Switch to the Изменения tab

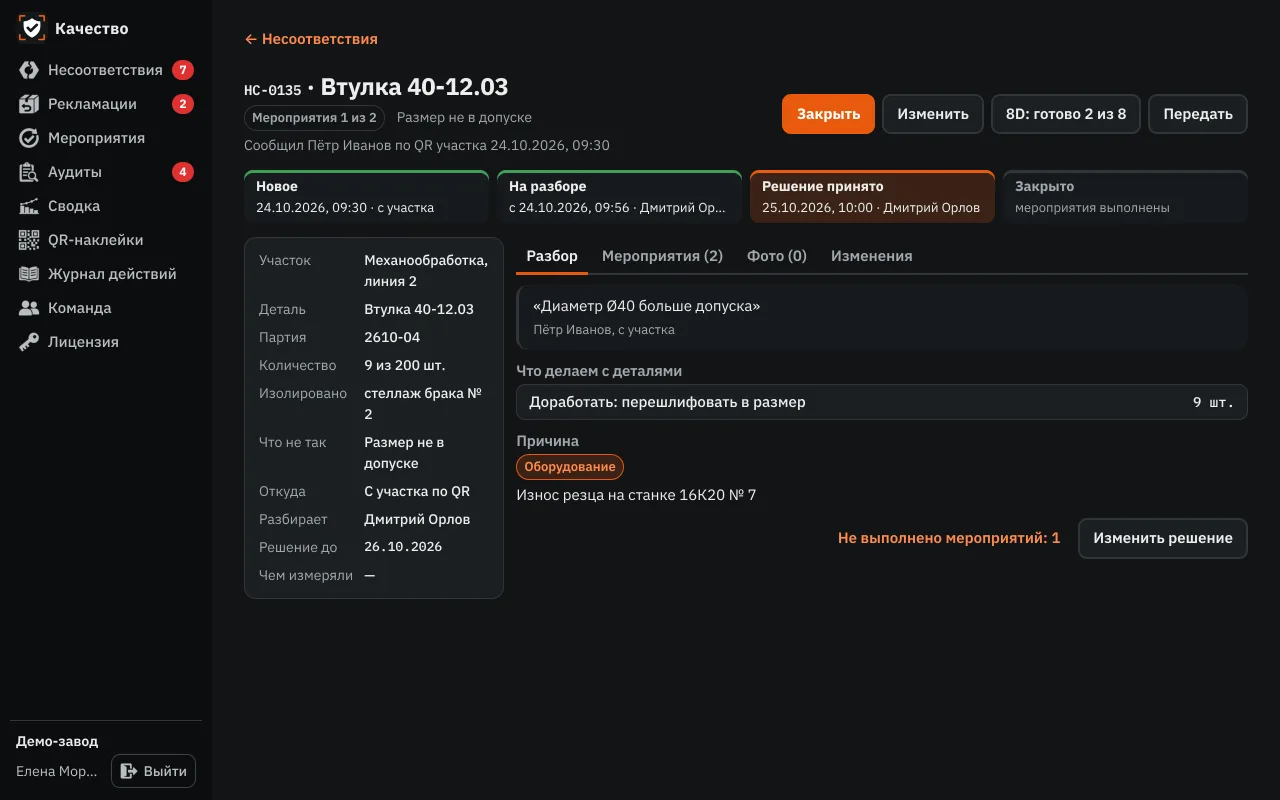(871, 256)
